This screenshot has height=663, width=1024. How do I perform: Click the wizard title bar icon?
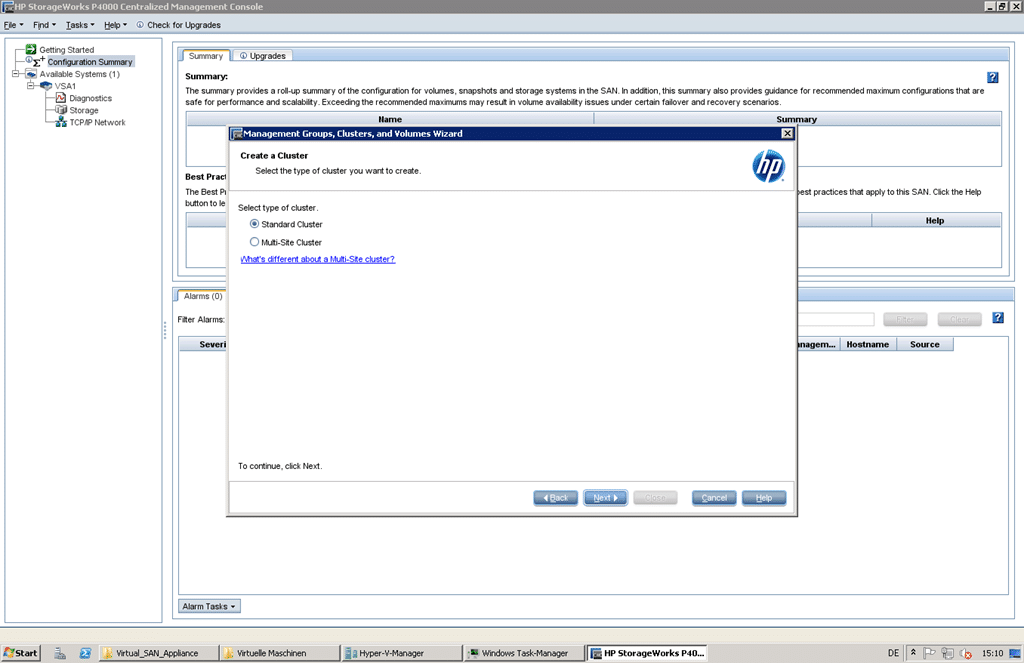(x=237, y=133)
